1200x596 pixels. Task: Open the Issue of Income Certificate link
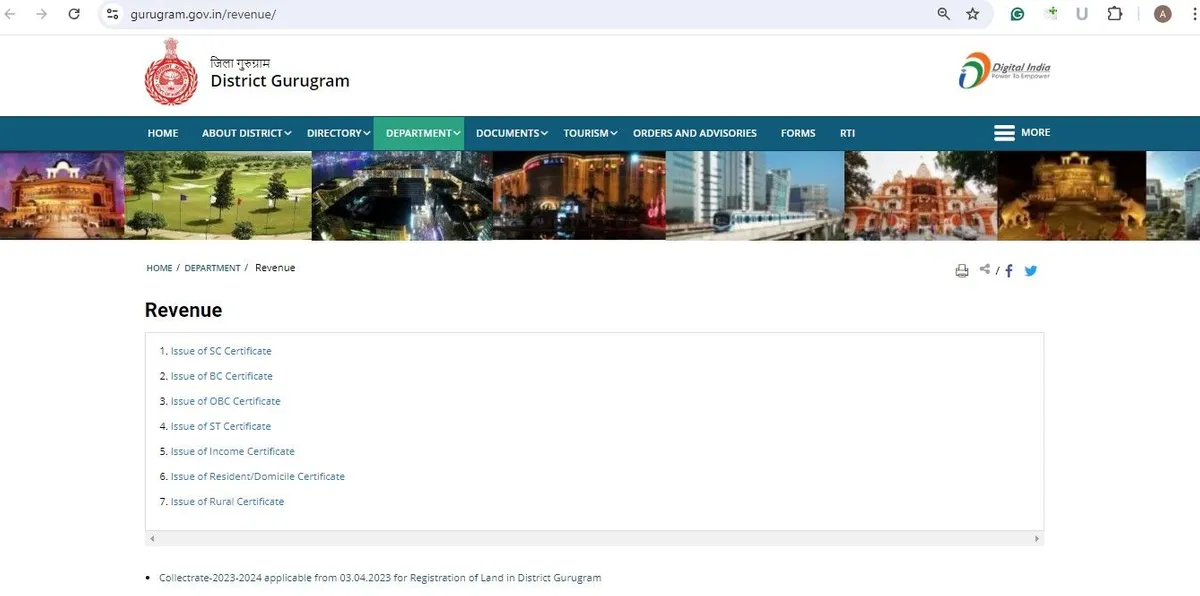(232, 451)
